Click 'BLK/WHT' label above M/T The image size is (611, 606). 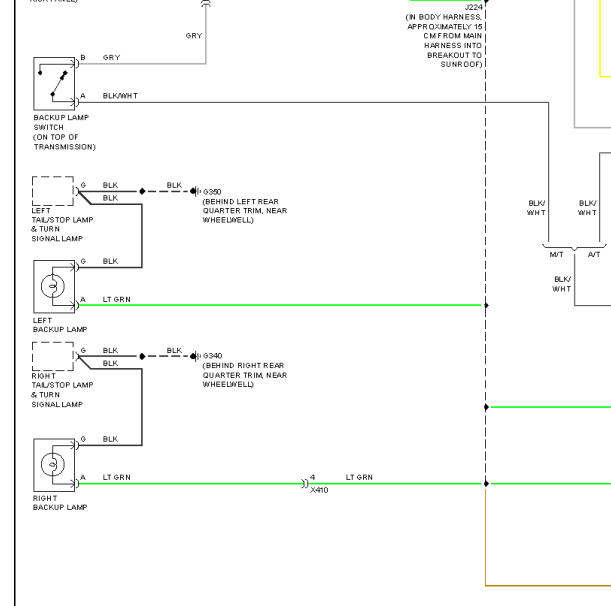(537, 208)
